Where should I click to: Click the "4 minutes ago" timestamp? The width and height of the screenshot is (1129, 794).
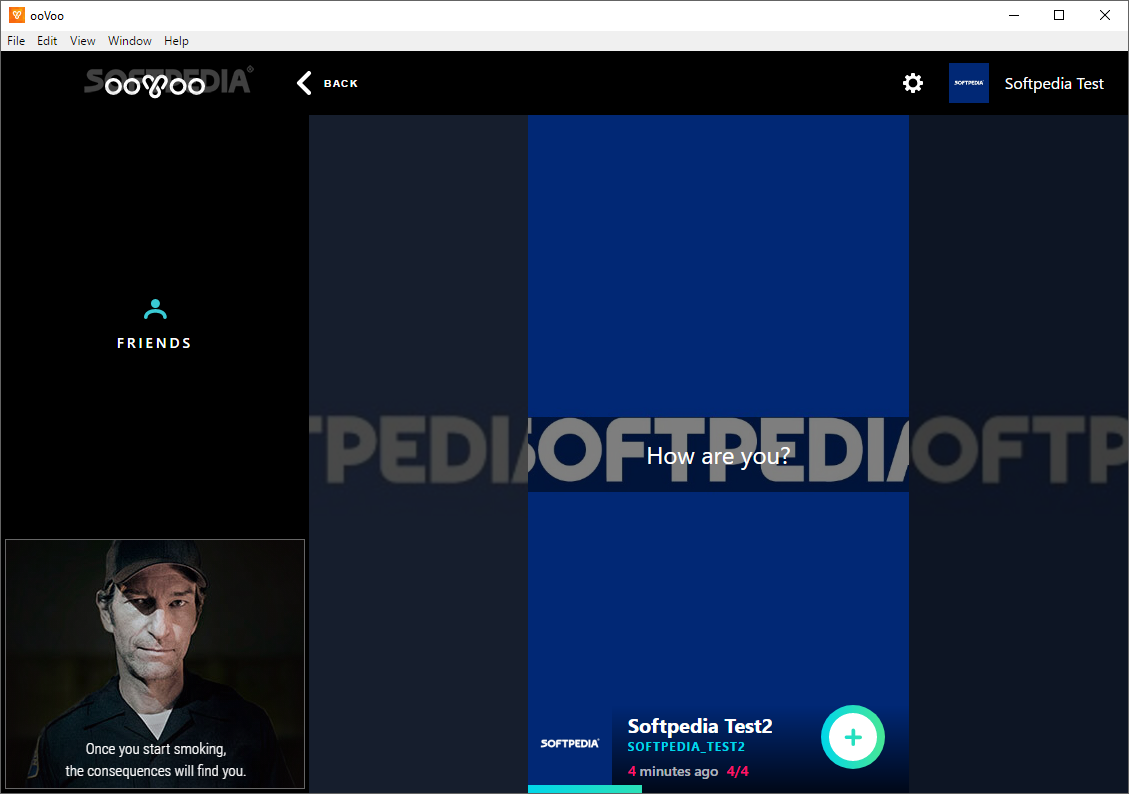(673, 772)
